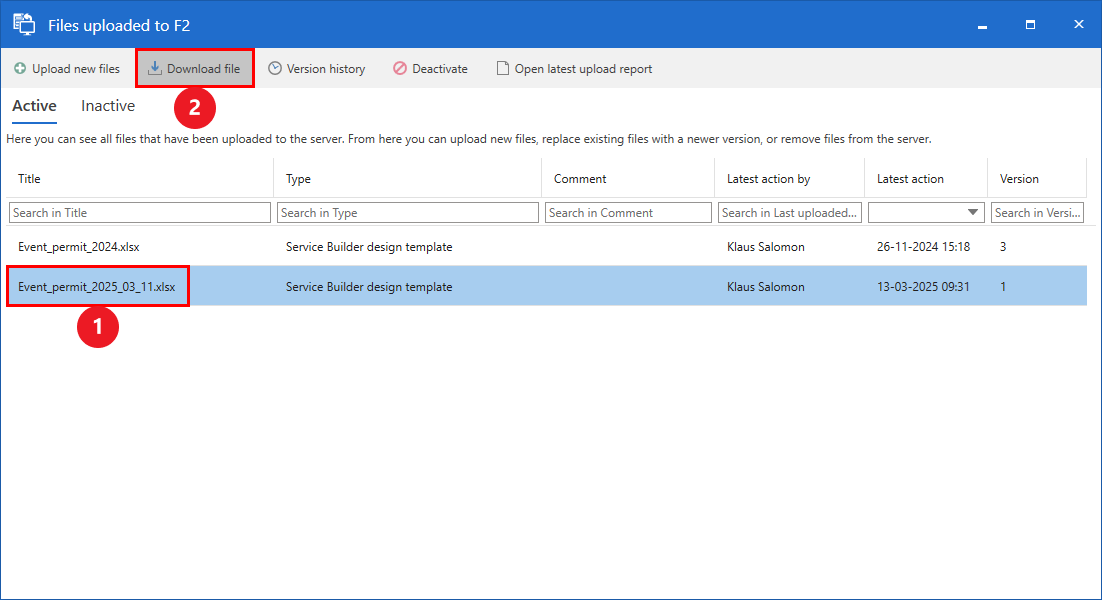Image resolution: width=1102 pixels, height=600 pixels.
Task: Select the Event_permit_2025_03_11.xlsx file
Action: (96, 287)
